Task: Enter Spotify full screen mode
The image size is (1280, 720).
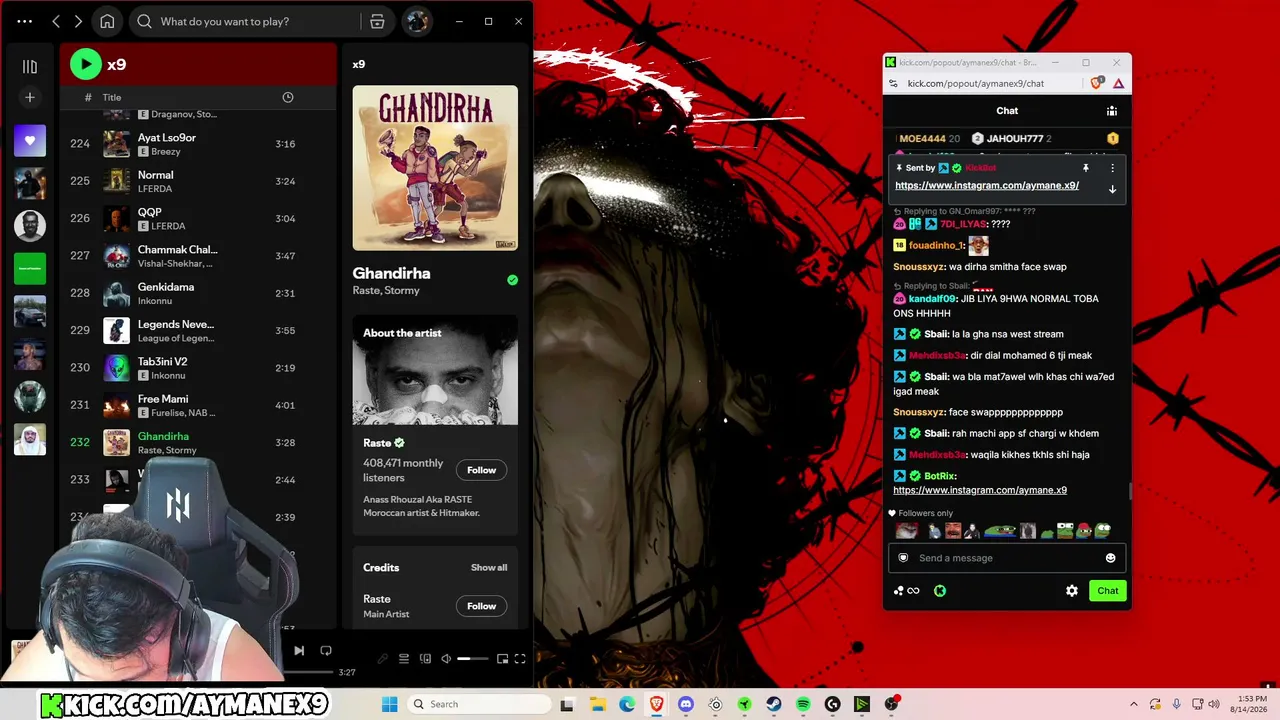Action: tap(520, 659)
